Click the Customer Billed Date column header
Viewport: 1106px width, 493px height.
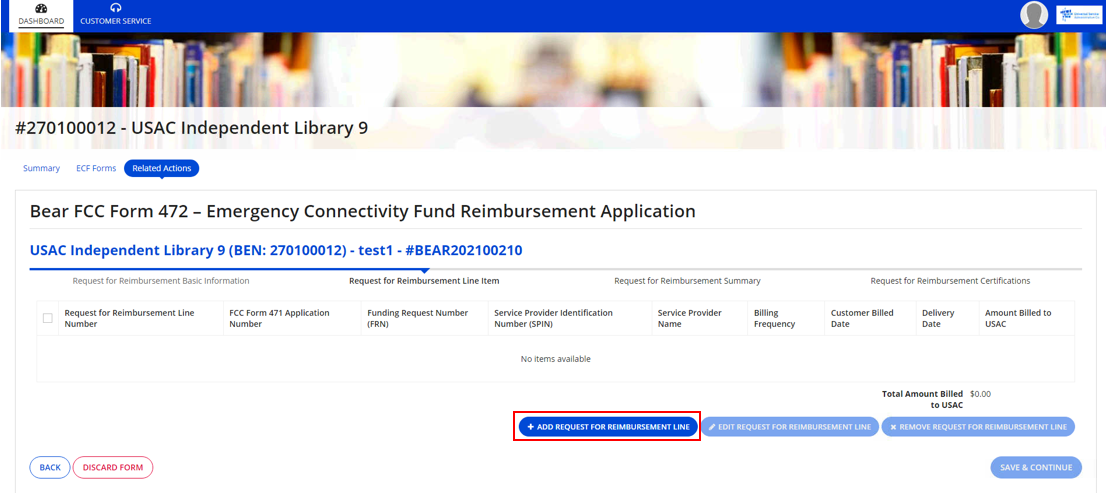[870, 318]
